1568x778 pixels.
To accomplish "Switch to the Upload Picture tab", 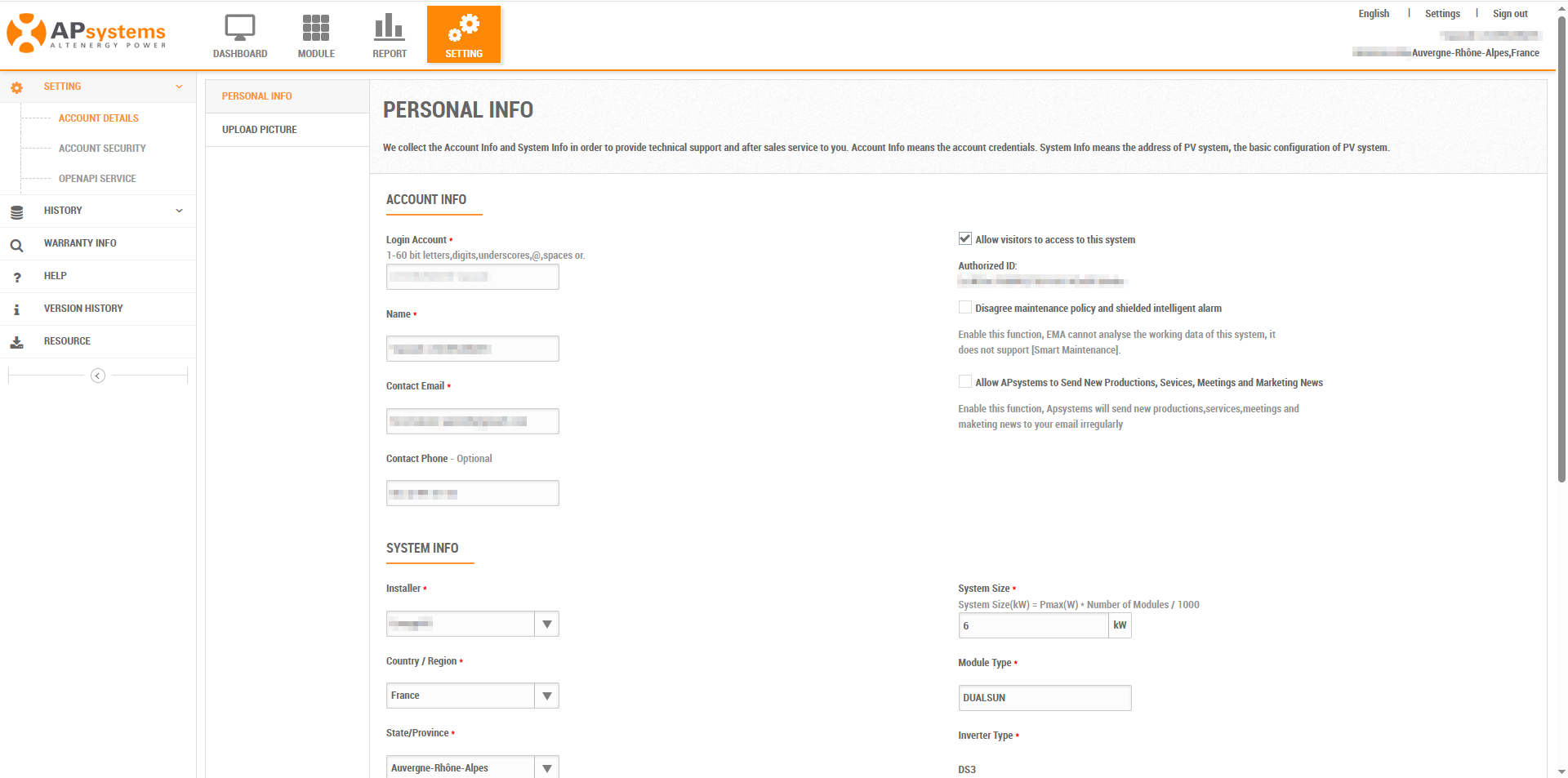I will [260, 130].
